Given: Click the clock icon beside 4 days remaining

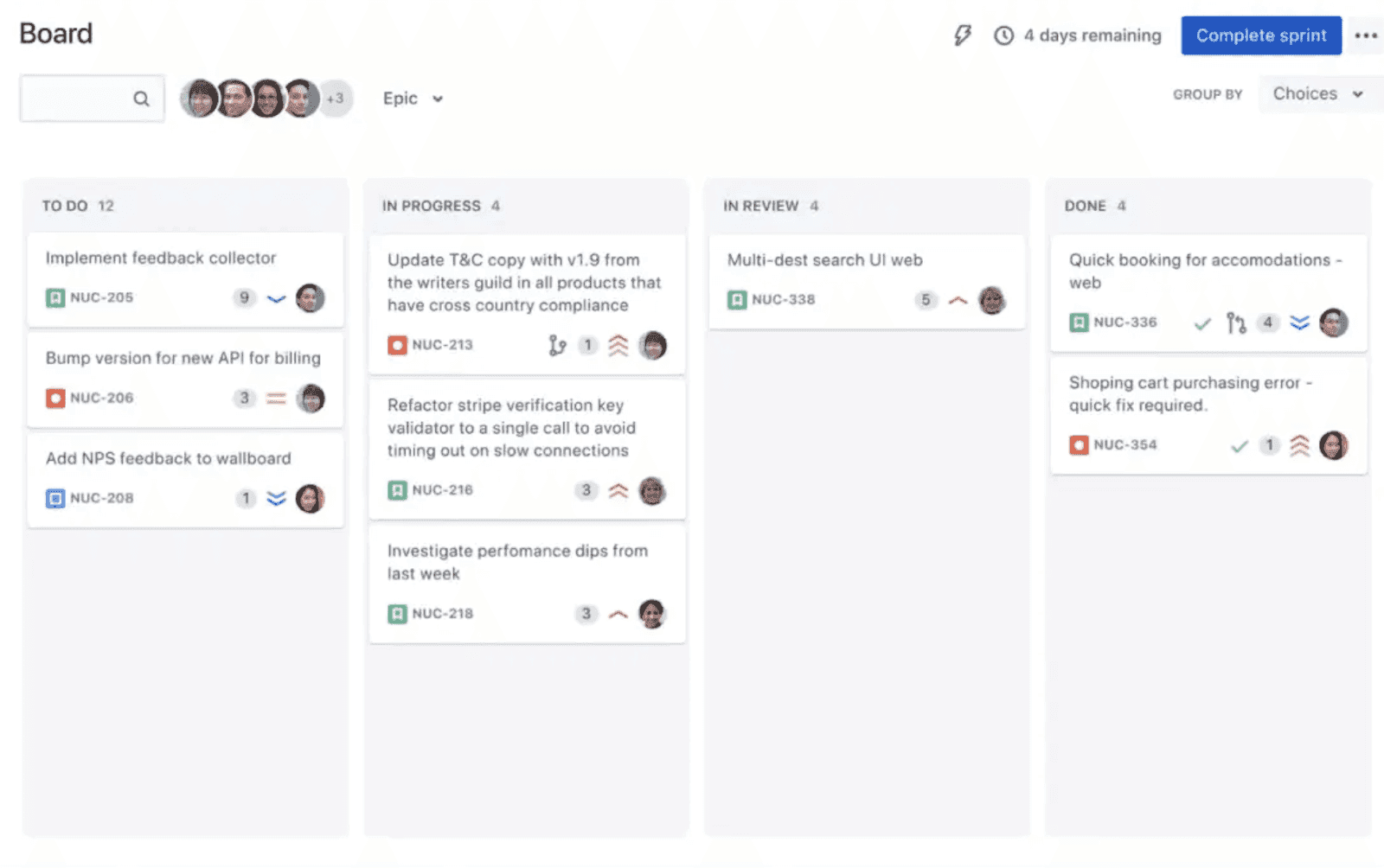Looking at the screenshot, I should tap(1003, 35).
